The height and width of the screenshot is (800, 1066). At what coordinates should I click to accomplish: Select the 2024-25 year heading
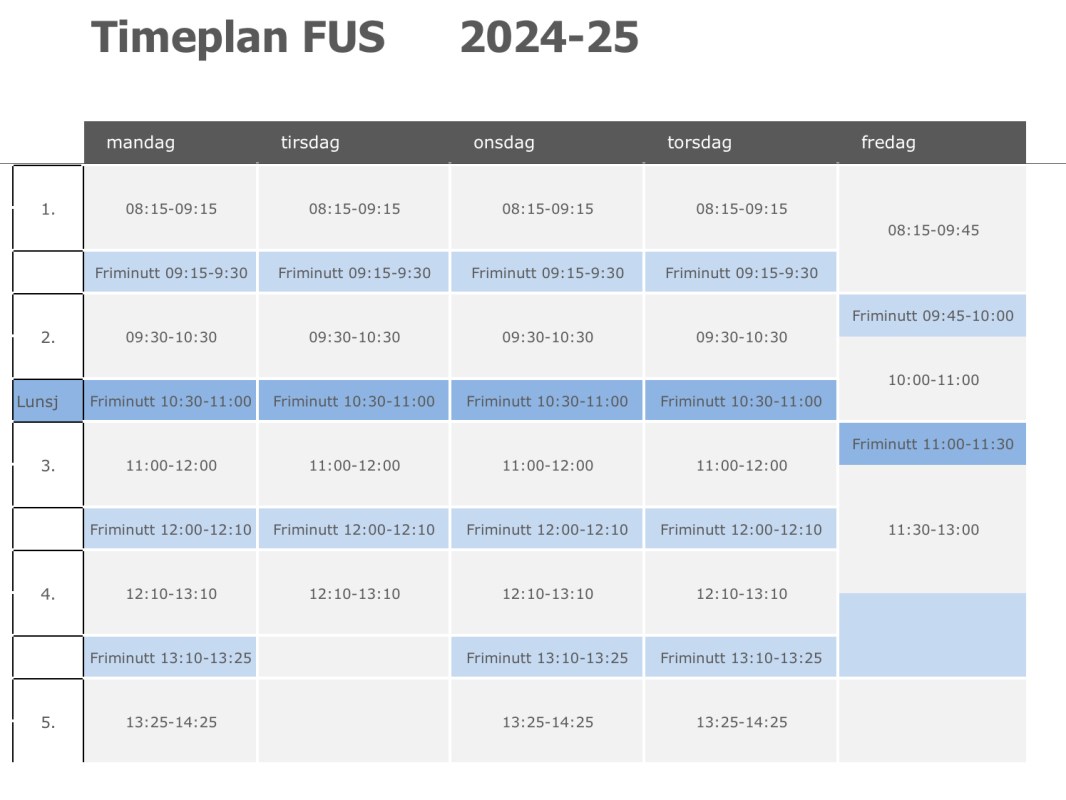pyautogui.click(x=549, y=37)
